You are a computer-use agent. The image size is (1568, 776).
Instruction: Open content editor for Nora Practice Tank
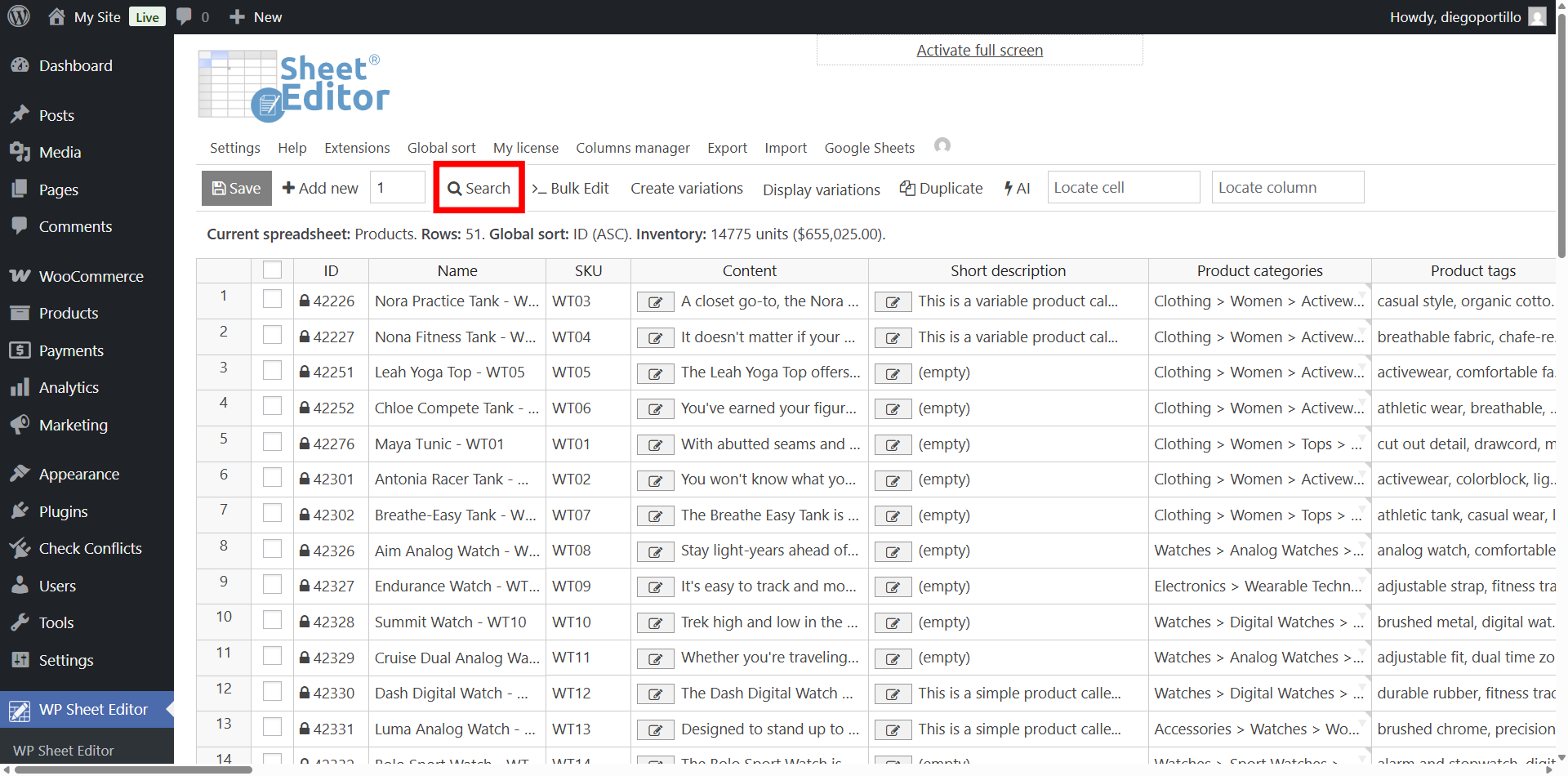(655, 302)
